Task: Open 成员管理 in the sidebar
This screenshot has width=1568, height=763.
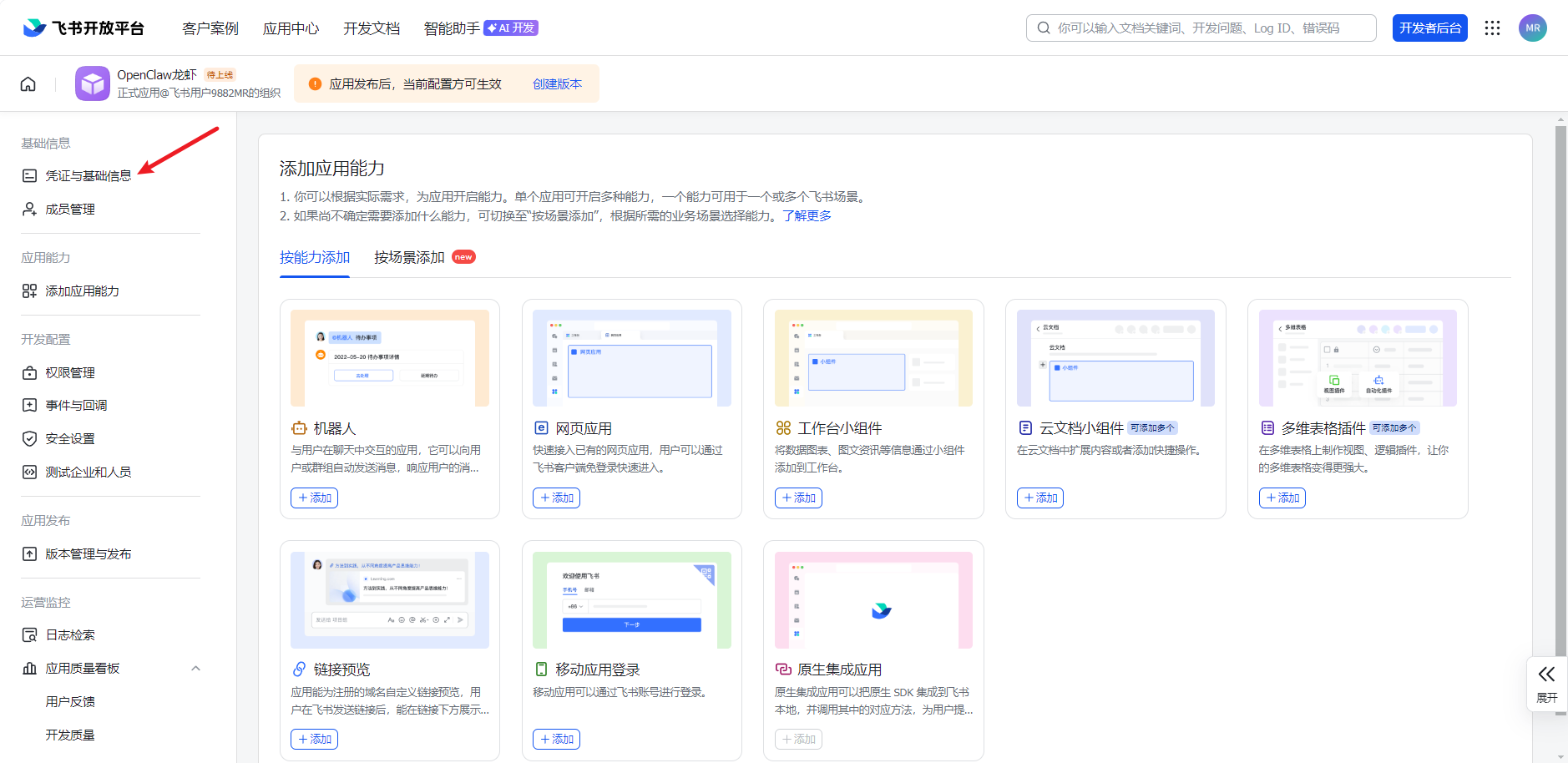Action: coord(70,210)
